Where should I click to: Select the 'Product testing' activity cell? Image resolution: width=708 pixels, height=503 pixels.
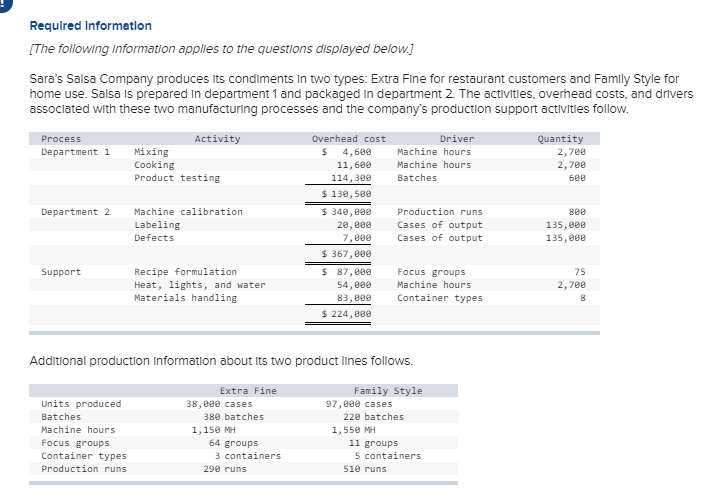177,178
